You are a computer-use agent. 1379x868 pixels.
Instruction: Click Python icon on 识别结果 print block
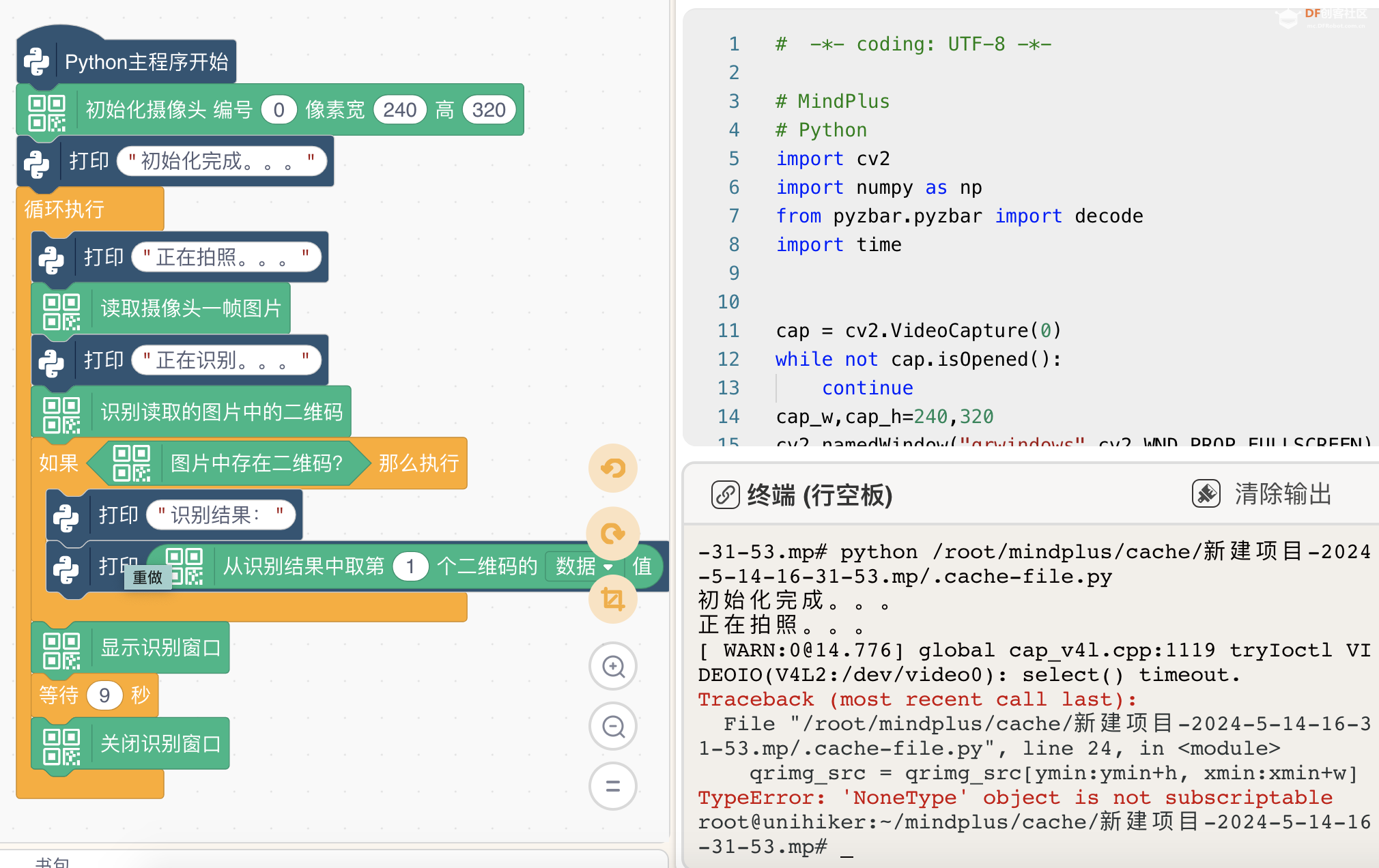(x=66, y=518)
